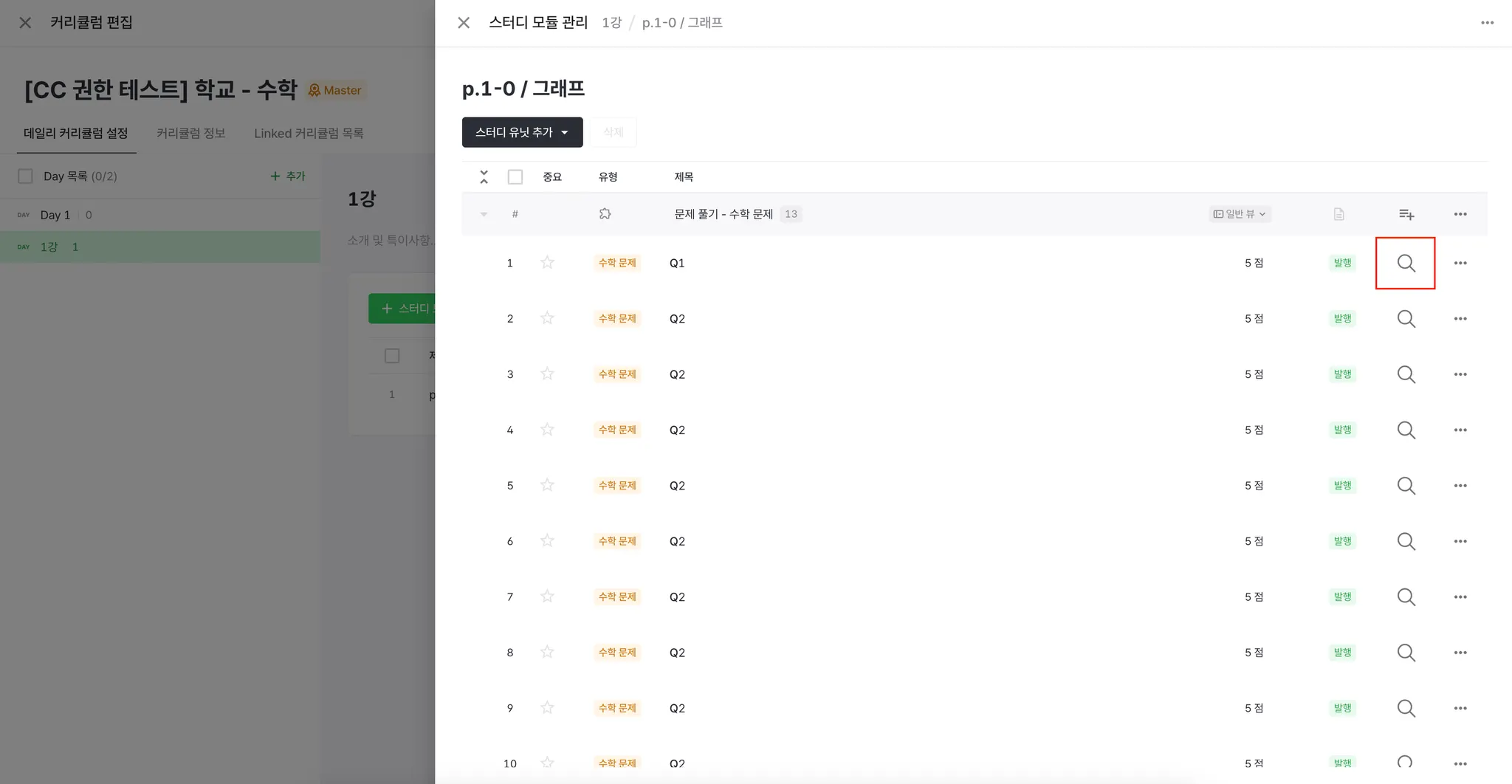Image resolution: width=1512 pixels, height=784 pixels.
Task: Open the three-dot menu for row 3
Action: coord(1460,374)
